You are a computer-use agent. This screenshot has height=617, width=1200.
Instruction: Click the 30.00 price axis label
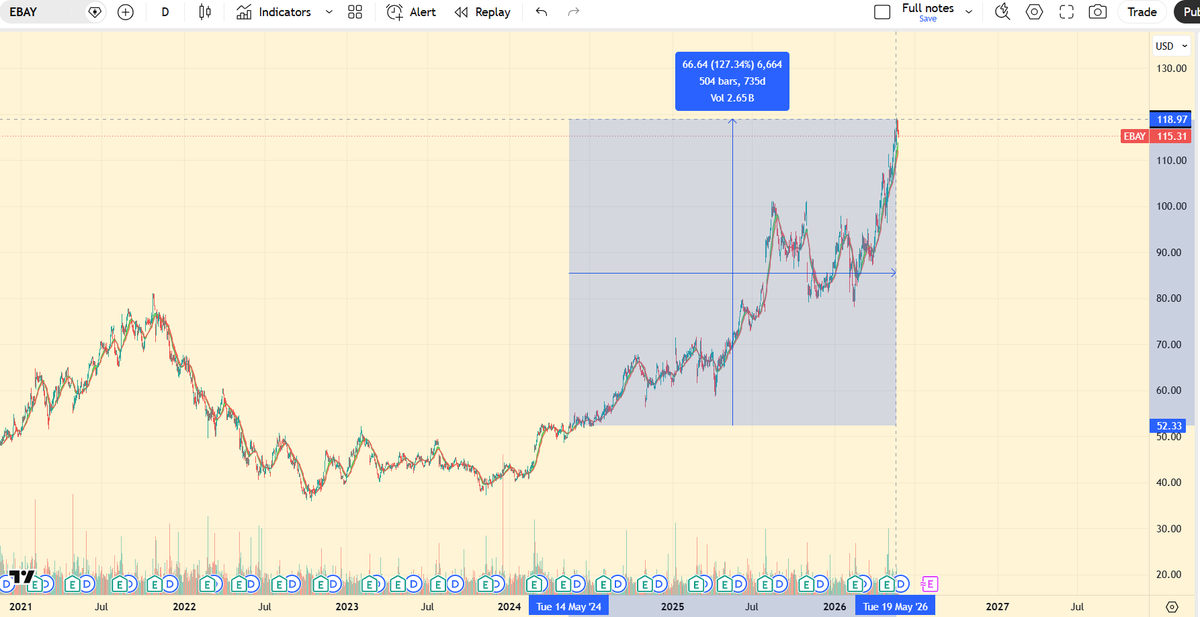pos(1170,528)
